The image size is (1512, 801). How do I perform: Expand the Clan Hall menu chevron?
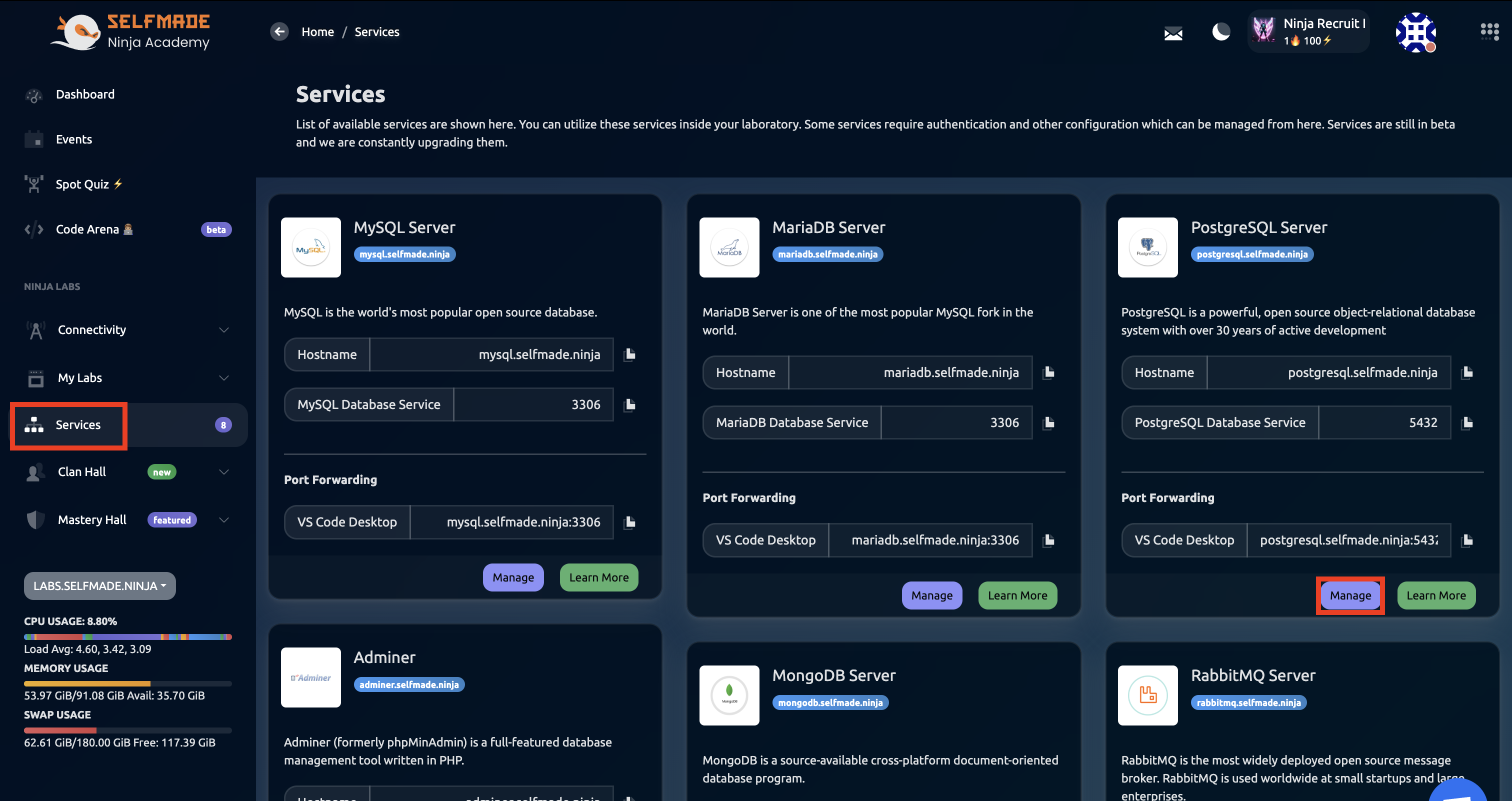pos(223,472)
